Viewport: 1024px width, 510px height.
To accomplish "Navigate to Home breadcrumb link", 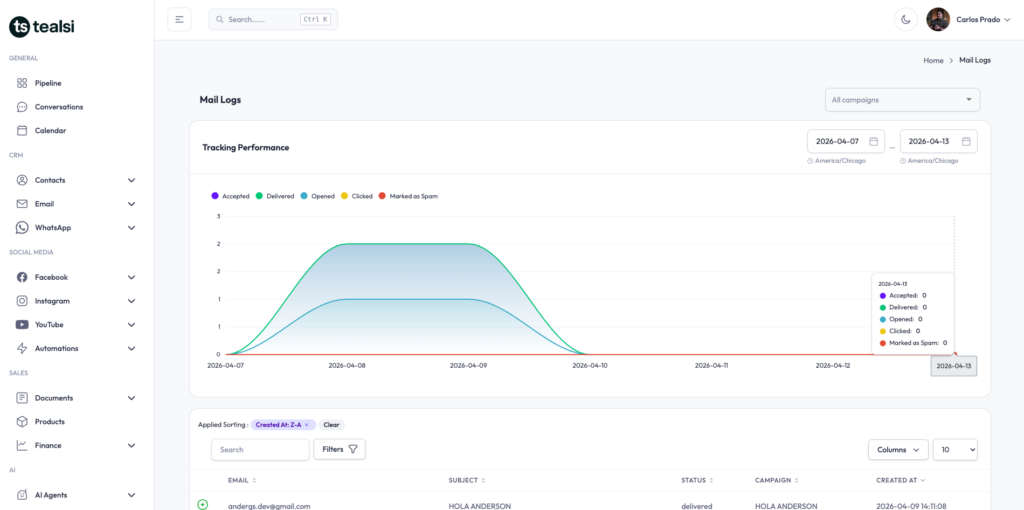I will [x=933, y=61].
